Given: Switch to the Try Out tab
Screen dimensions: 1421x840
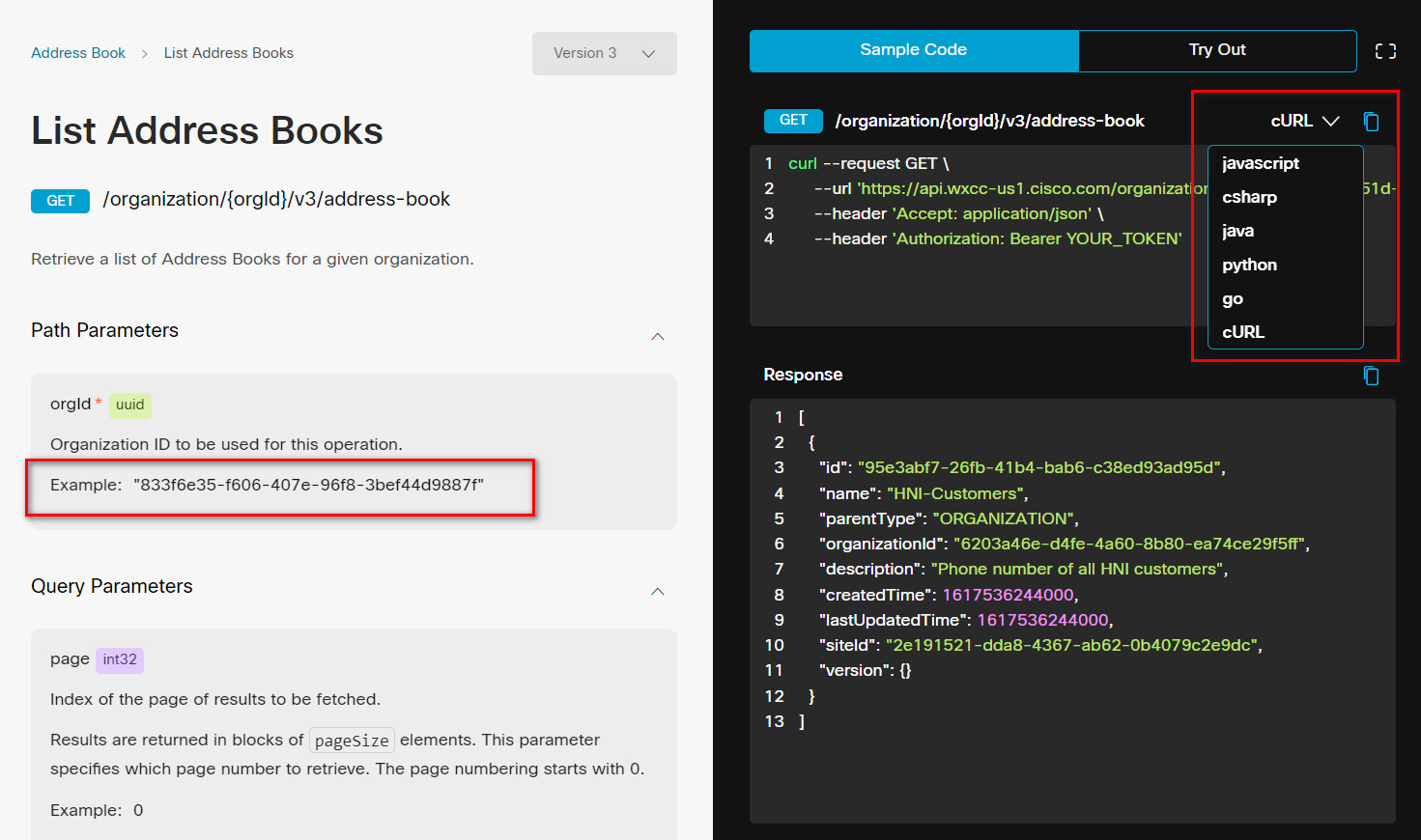Looking at the screenshot, I should coord(1217,50).
